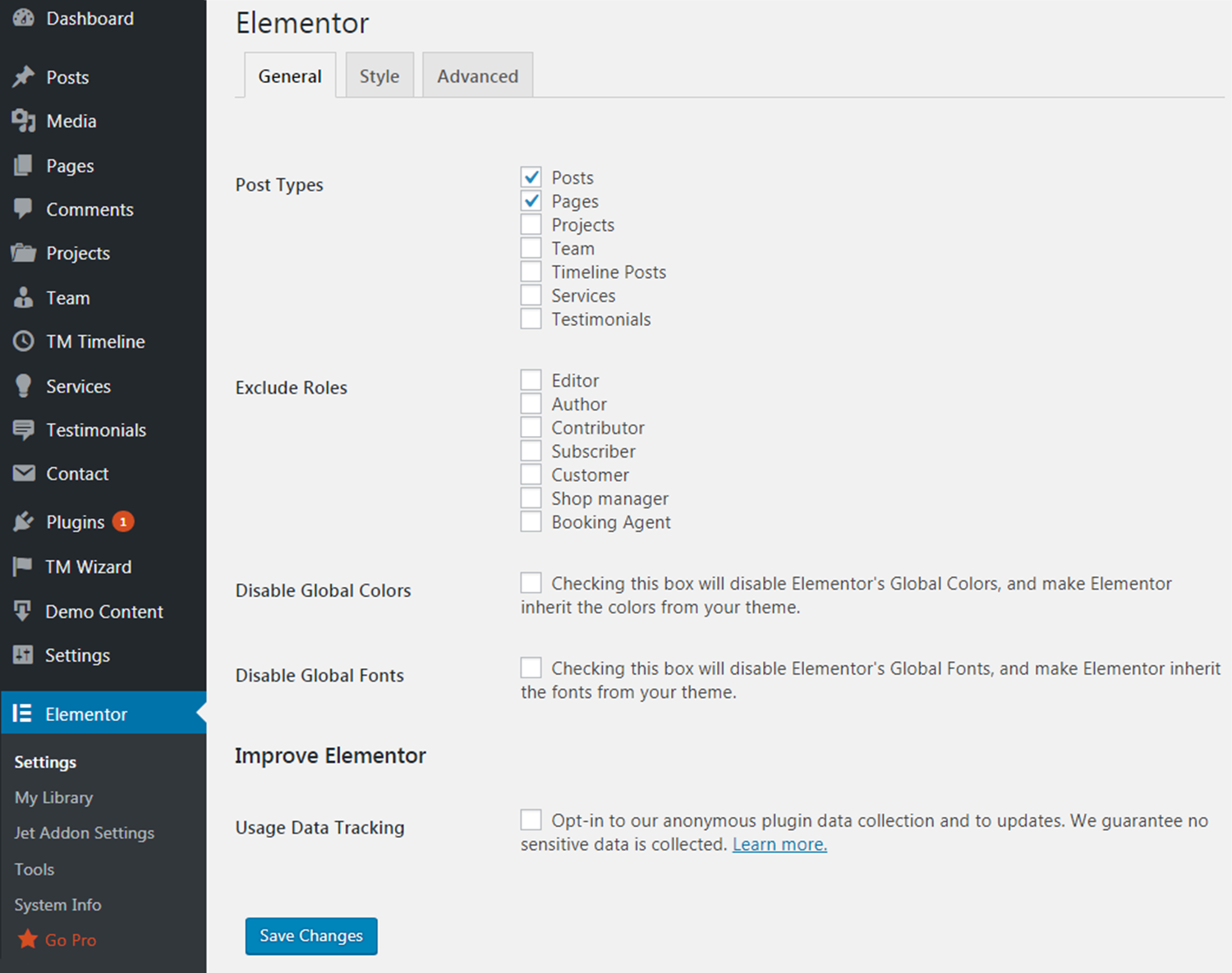Click the Dashboard gauge icon

24,18
